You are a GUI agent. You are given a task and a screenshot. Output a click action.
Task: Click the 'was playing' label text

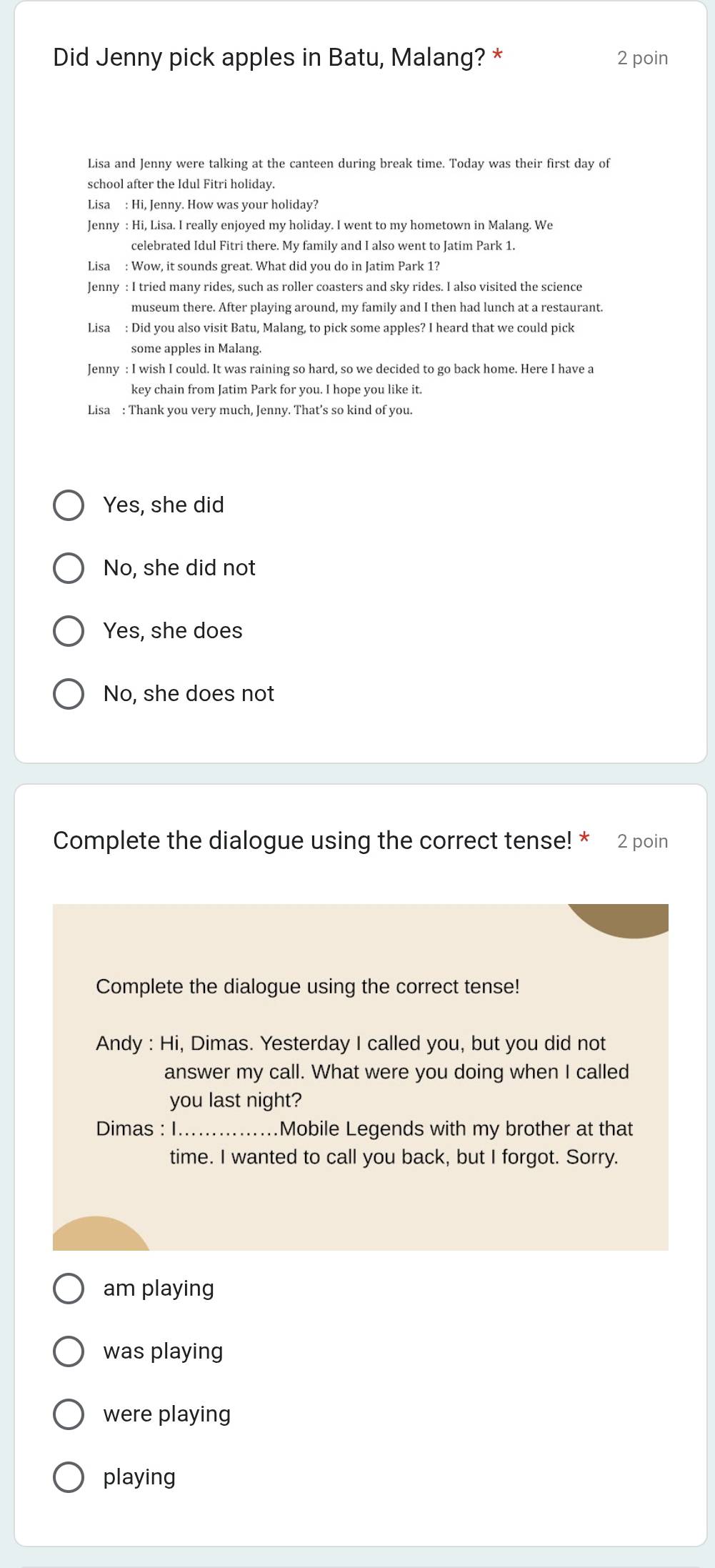[x=163, y=1351]
